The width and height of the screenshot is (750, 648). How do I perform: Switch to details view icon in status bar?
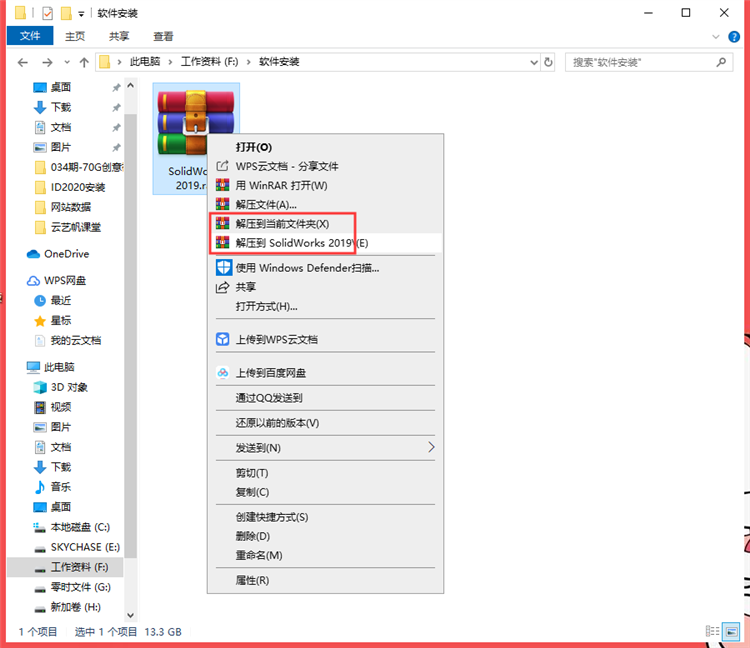[x=712, y=631]
